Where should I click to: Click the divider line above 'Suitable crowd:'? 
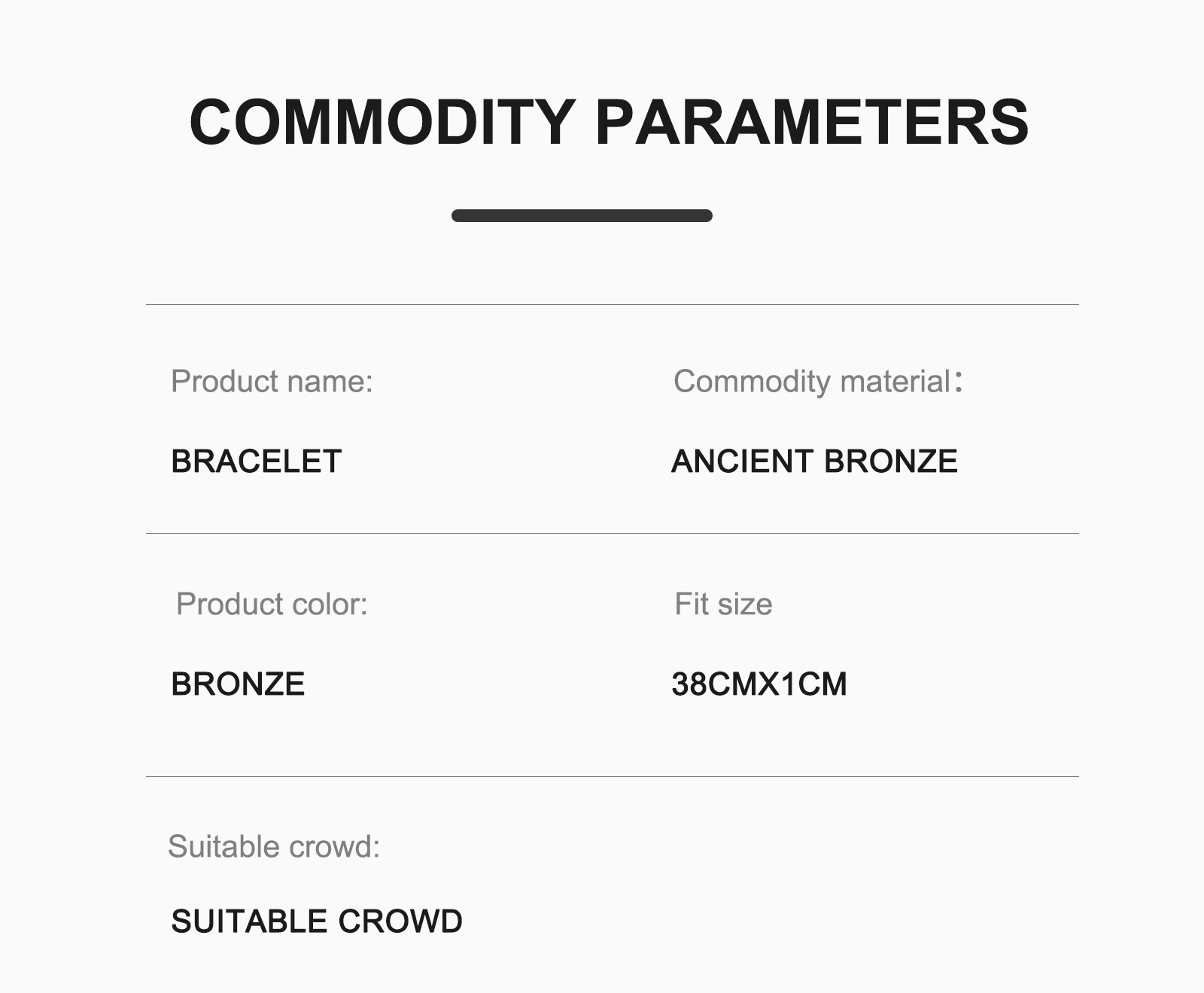(612, 776)
